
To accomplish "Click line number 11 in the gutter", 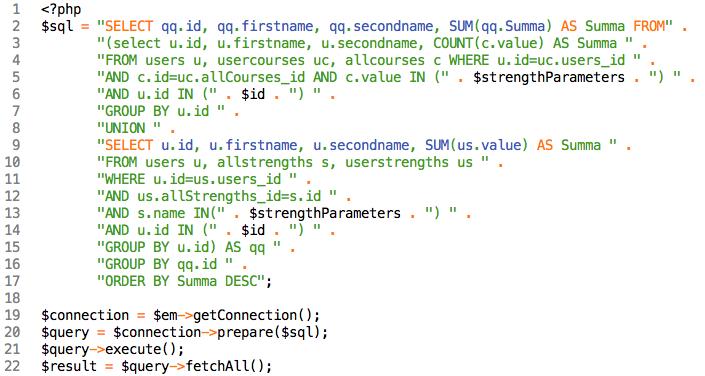I will tap(13, 179).
